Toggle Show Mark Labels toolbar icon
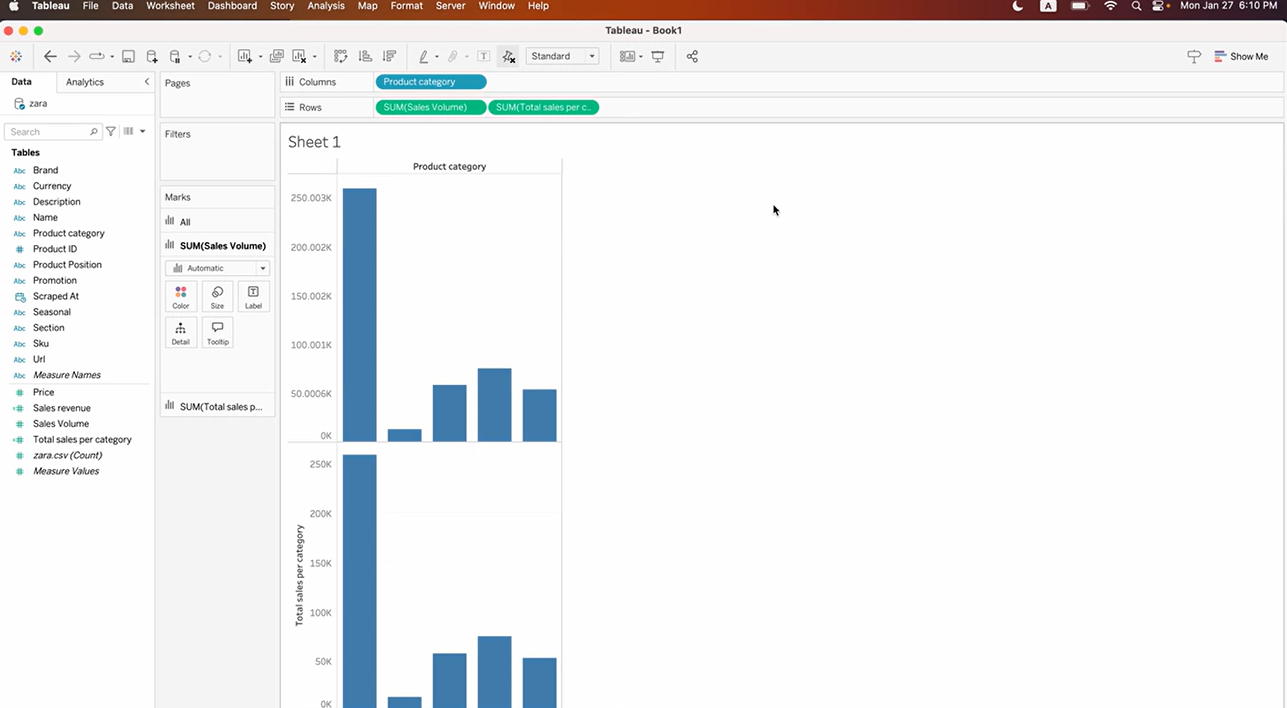1287x708 pixels. click(x=484, y=57)
